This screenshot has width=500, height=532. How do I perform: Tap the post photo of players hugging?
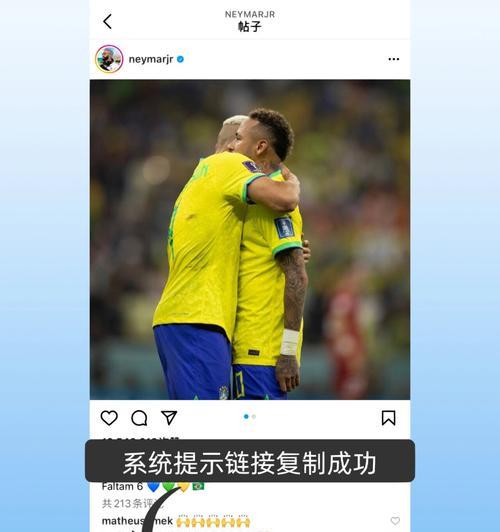tap(250, 240)
